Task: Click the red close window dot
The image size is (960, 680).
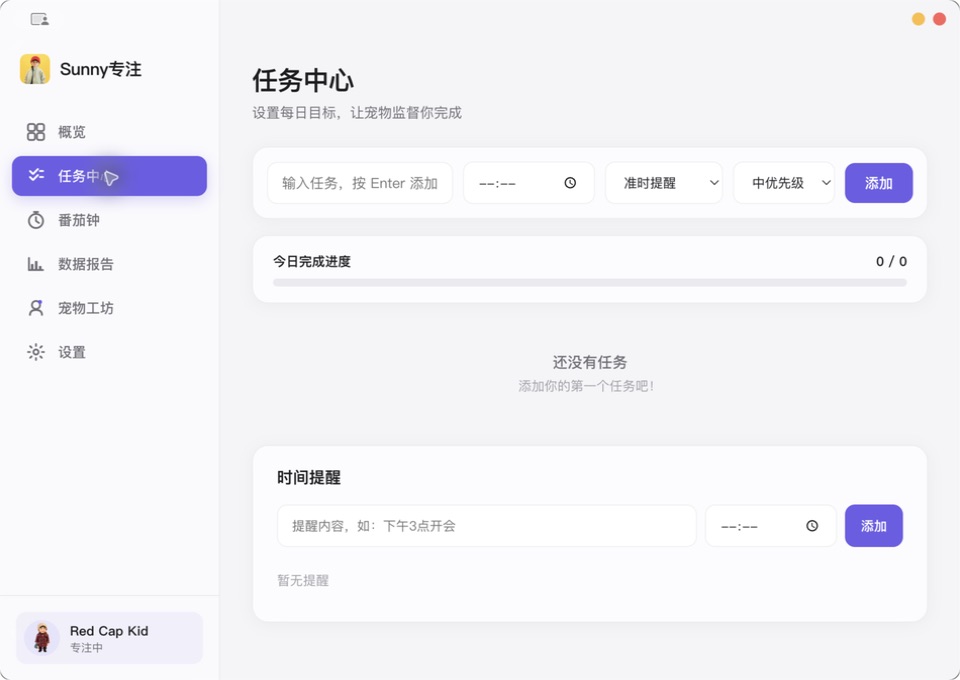Action: pyautogui.click(x=939, y=19)
